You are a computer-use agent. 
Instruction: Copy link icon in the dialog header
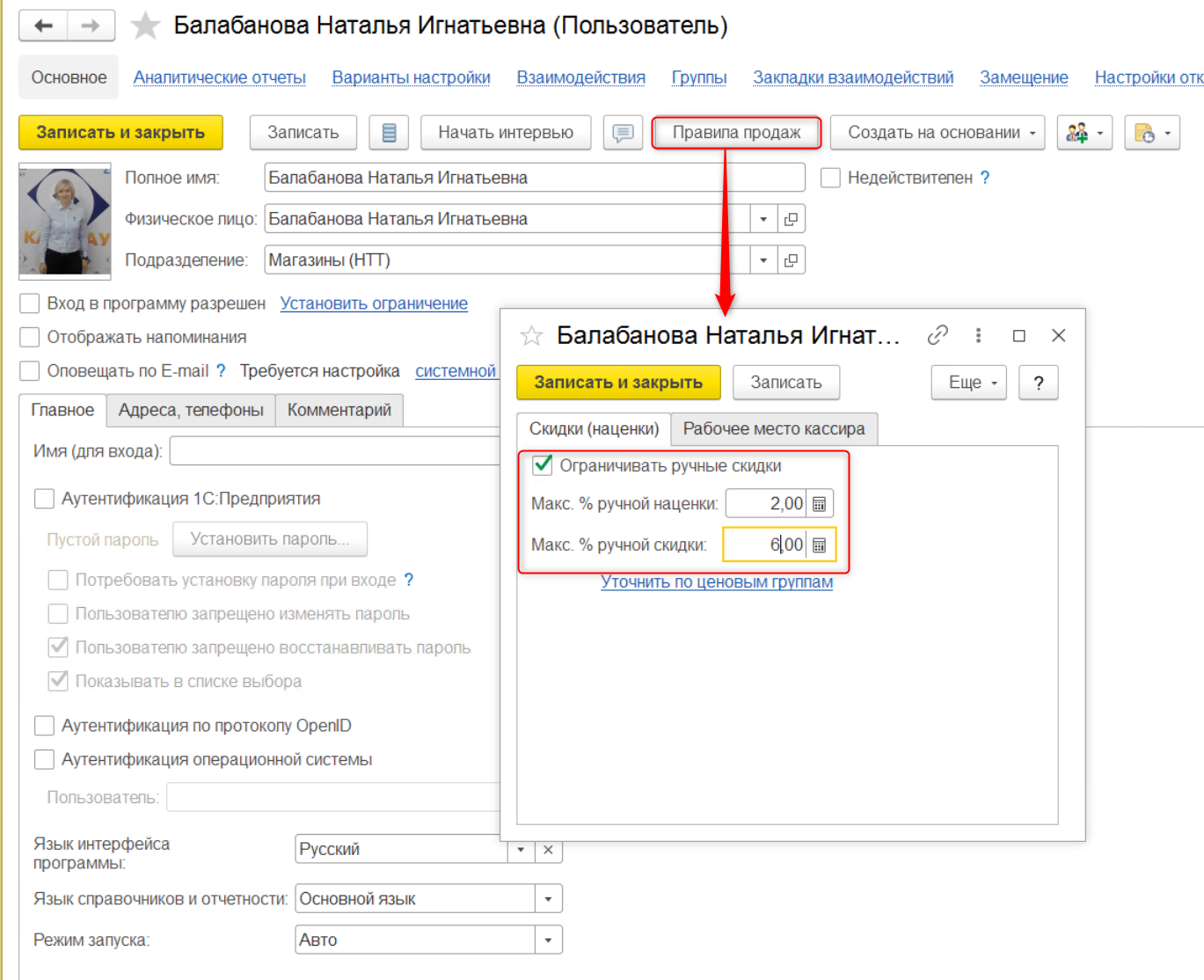[x=938, y=335]
